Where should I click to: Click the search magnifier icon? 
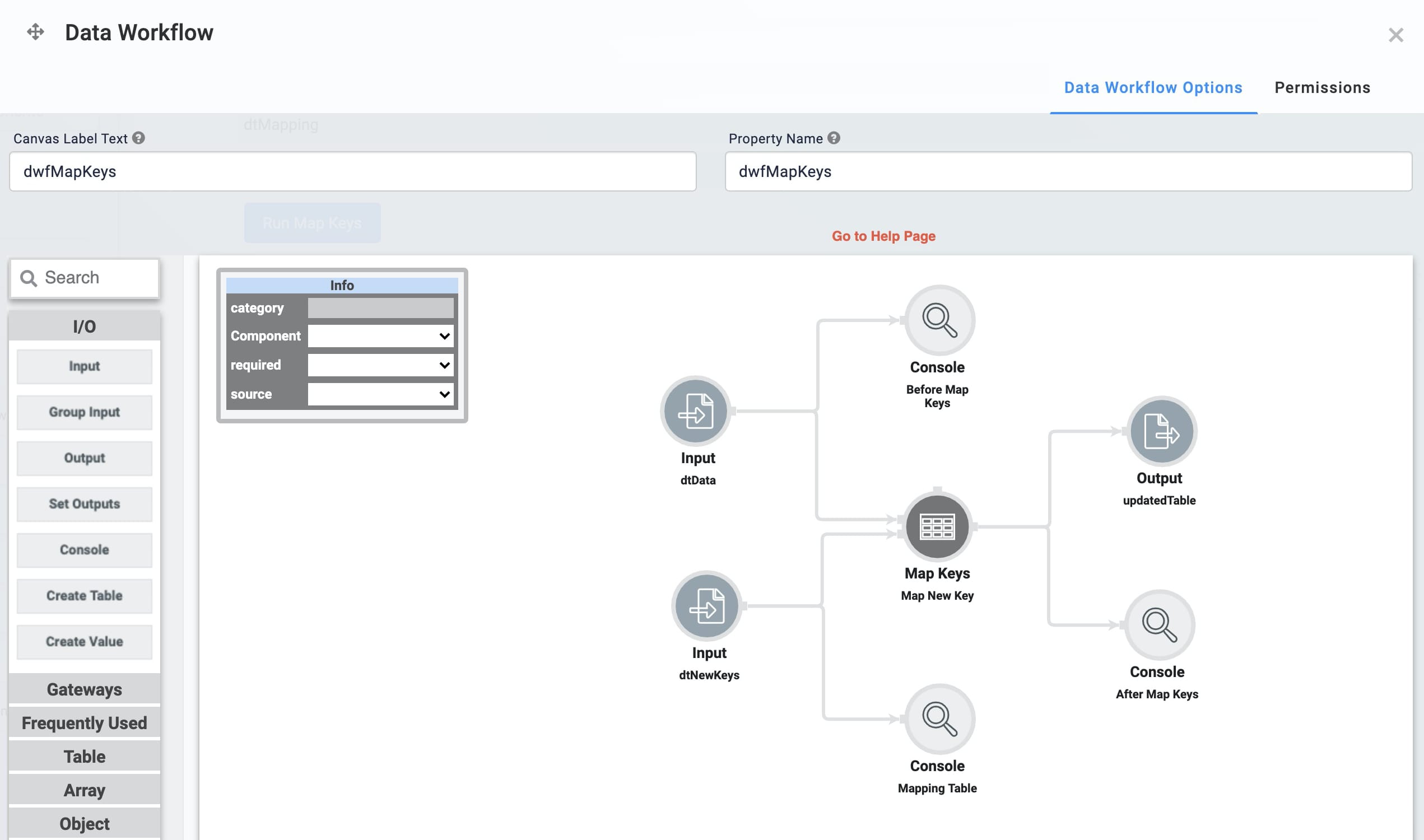[x=29, y=278]
